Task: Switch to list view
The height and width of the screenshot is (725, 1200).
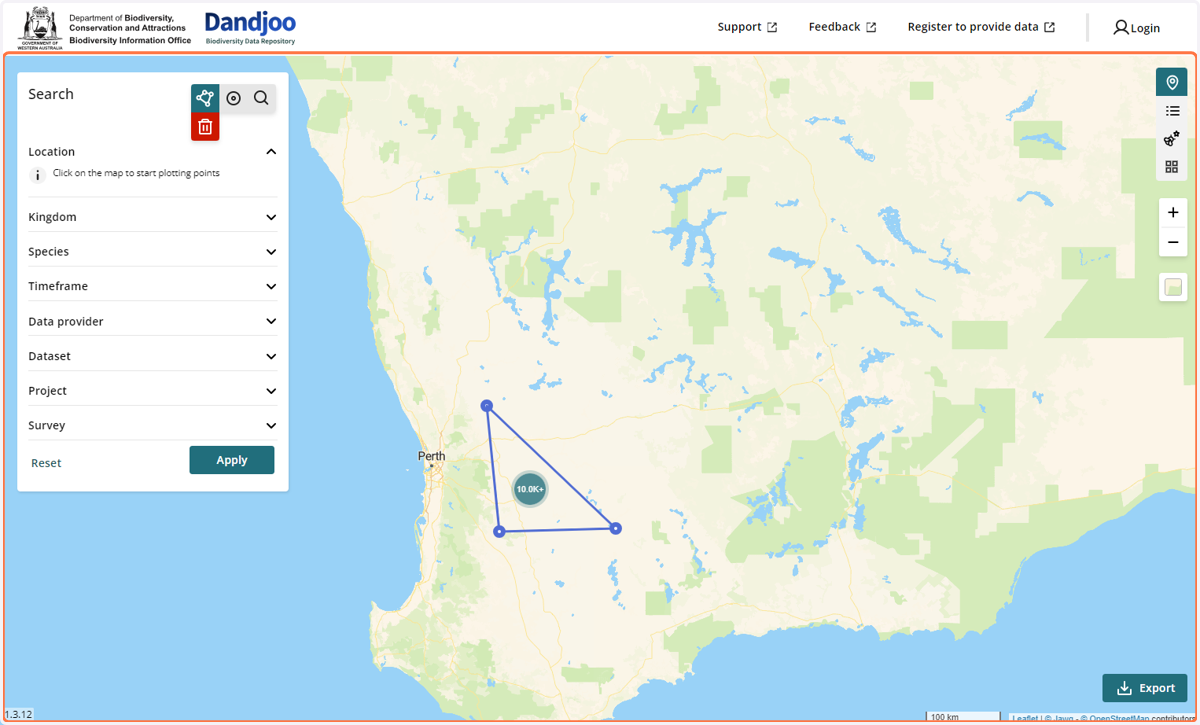Action: click(1172, 111)
